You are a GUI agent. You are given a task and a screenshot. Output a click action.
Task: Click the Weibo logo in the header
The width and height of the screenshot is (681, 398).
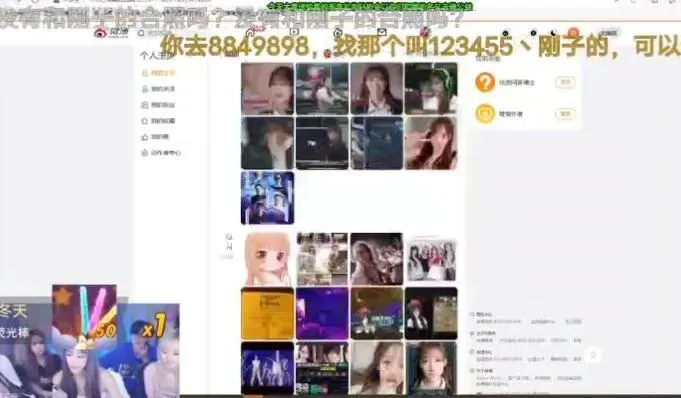111,32
